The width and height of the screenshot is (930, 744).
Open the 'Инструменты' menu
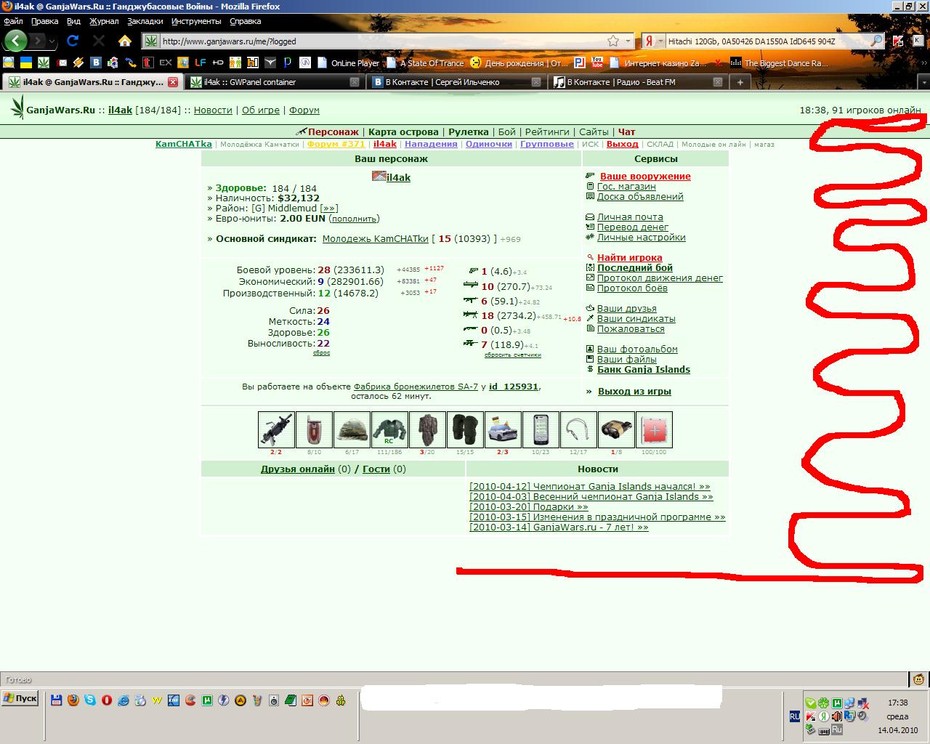point(196,21)
